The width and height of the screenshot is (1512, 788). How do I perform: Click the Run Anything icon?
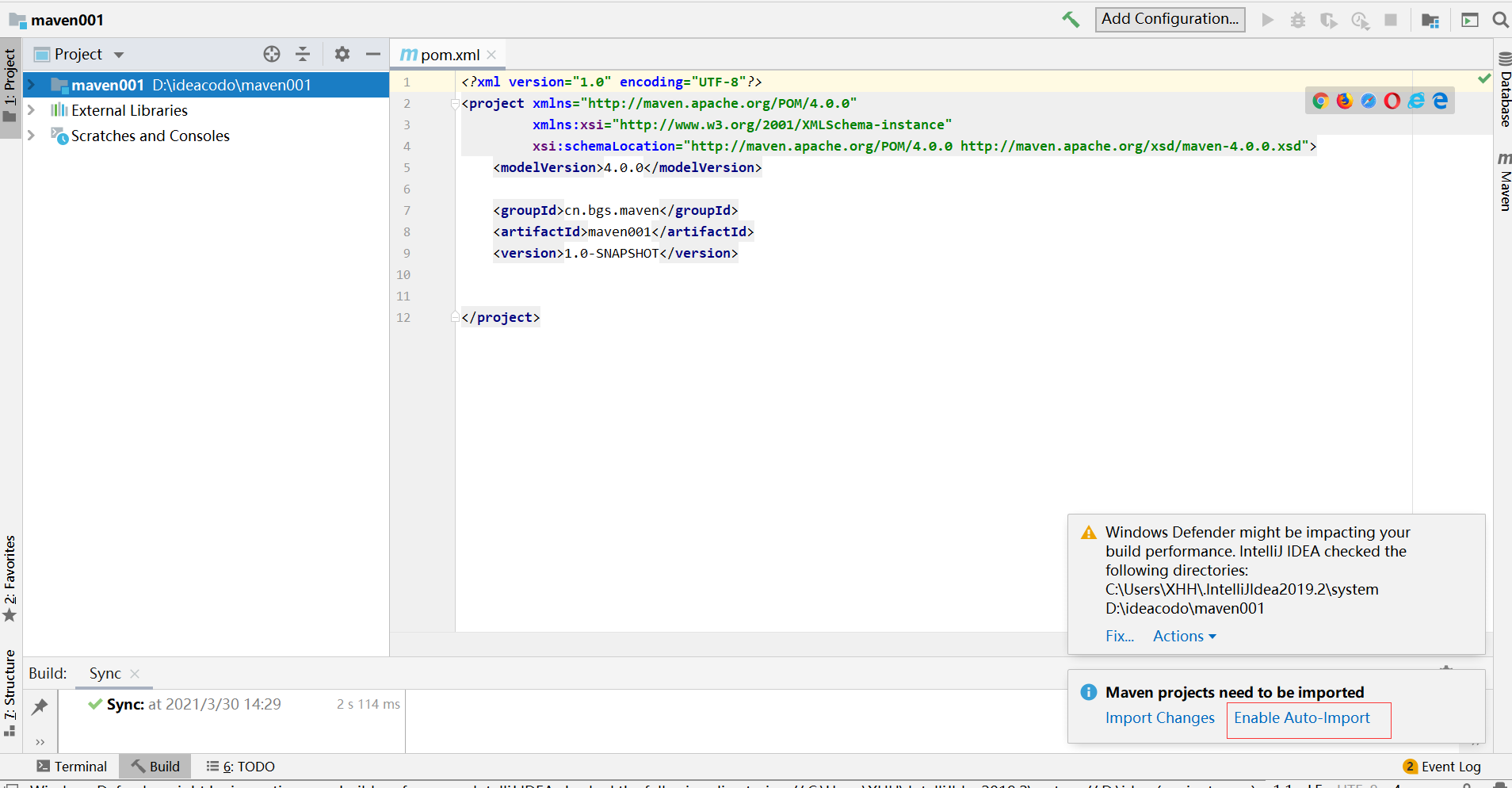[x=1470, y=20]
